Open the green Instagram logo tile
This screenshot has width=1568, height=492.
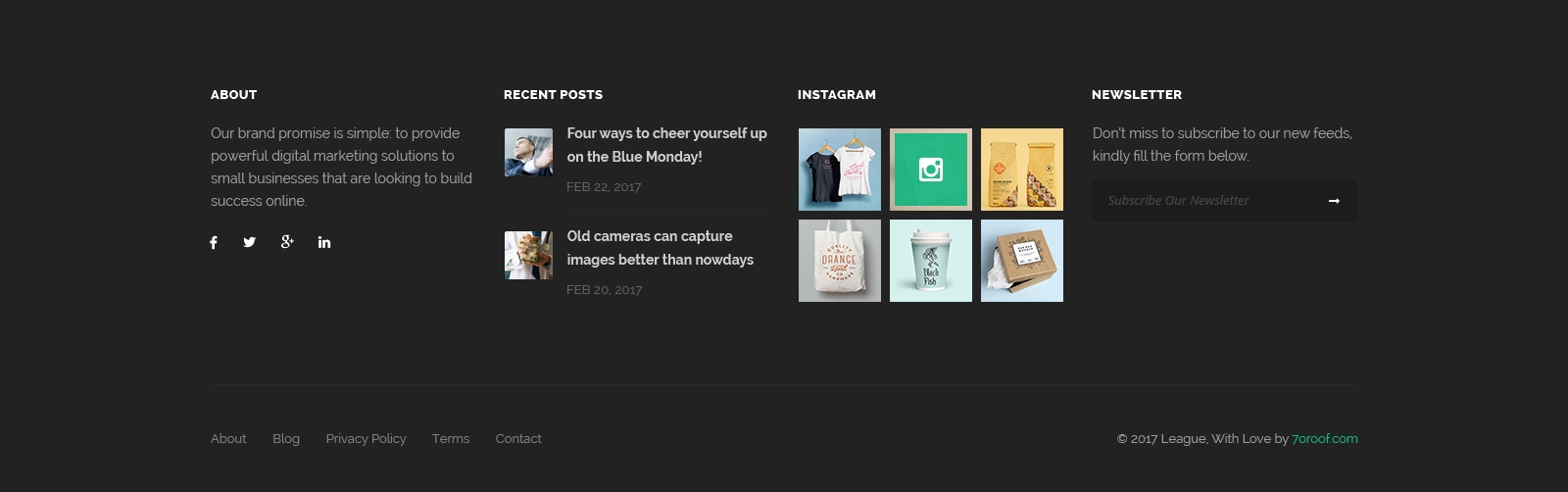pos(931,170)
